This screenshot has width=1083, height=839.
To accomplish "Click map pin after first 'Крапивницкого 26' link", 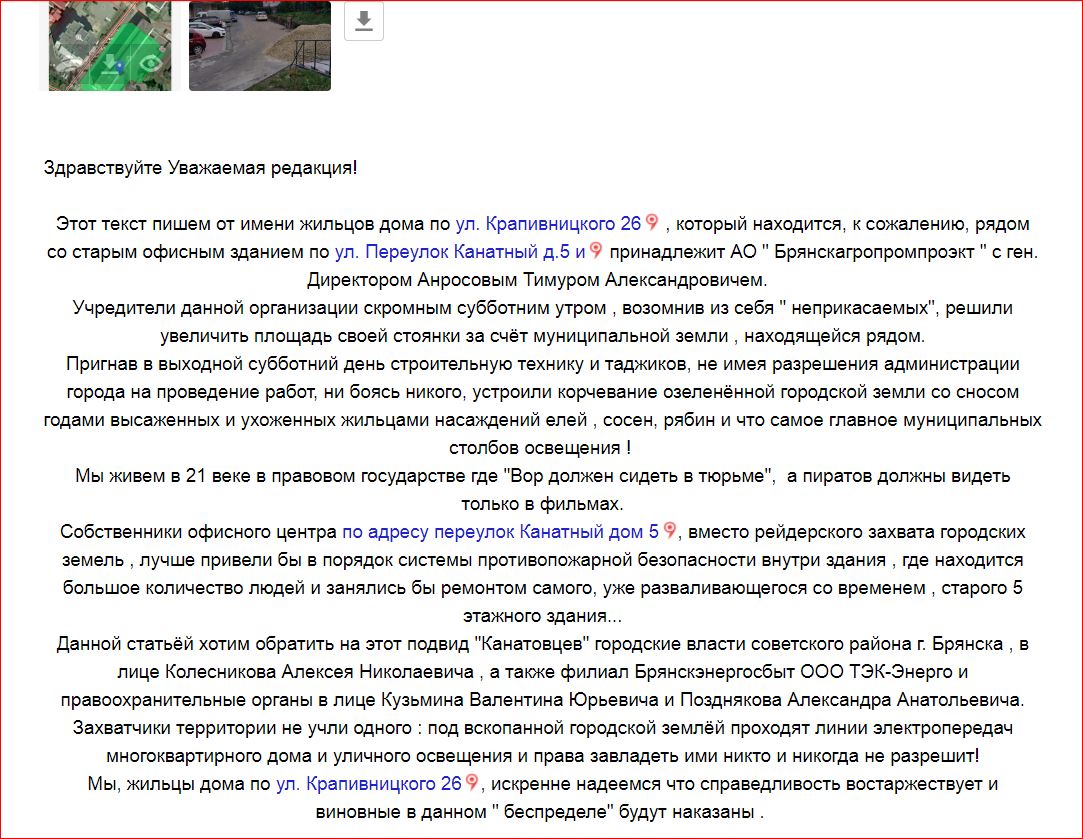I will (652, 223).
